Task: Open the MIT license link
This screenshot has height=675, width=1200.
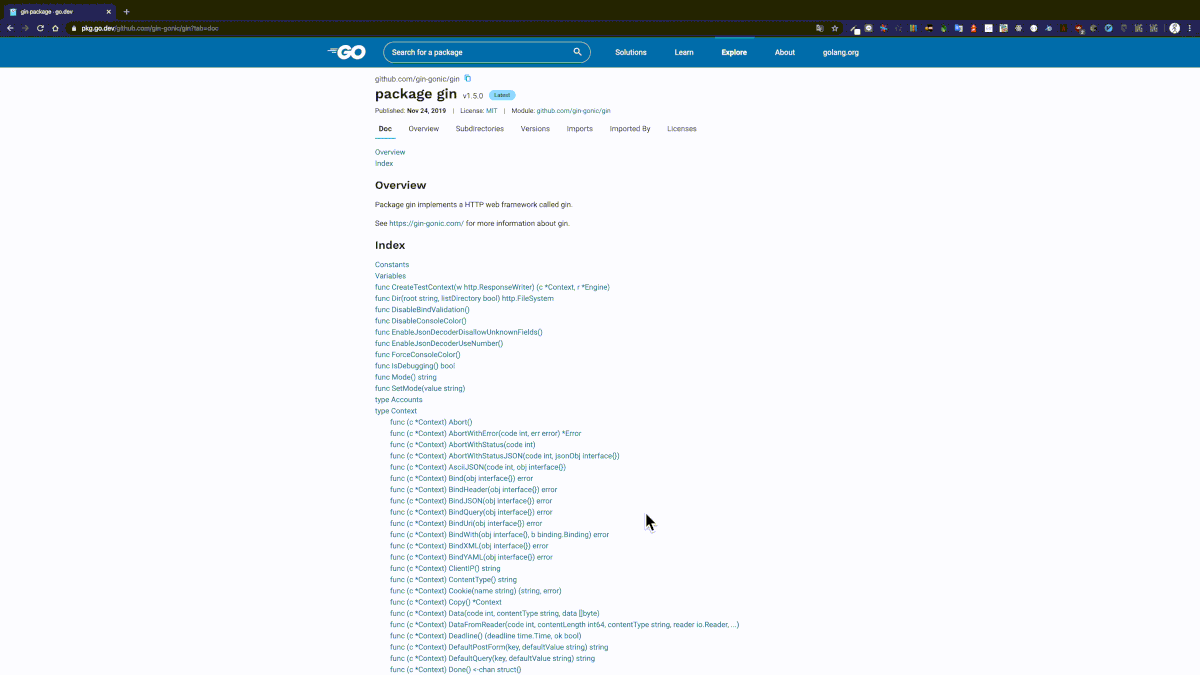Action: pyautogui.click(x=492, y=111)
